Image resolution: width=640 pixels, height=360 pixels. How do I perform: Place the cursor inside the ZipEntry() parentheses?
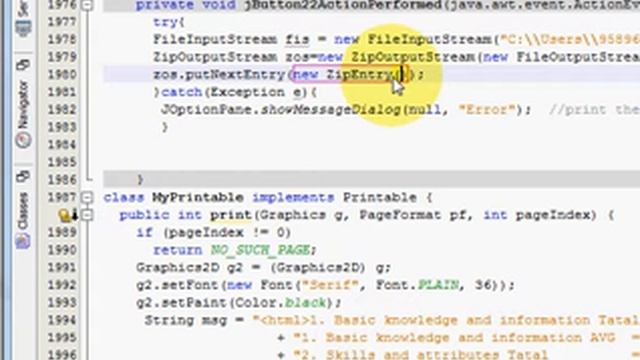click(401, 75)
